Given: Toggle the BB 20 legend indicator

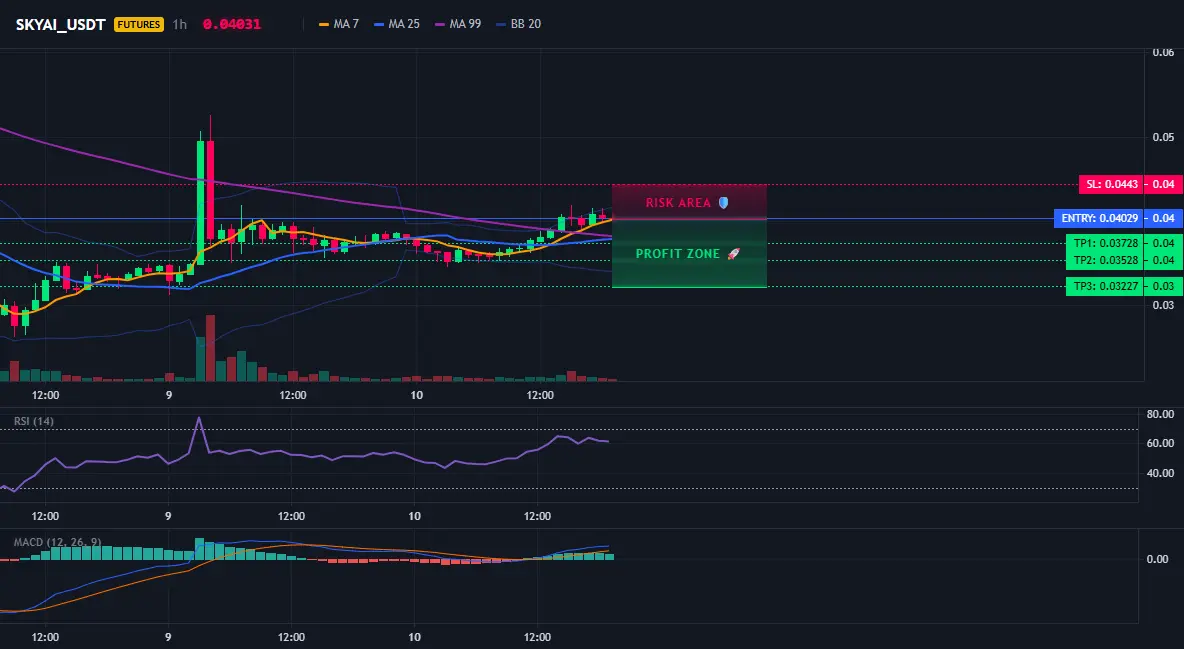Looking at the screenshot, I should point(519,24).
